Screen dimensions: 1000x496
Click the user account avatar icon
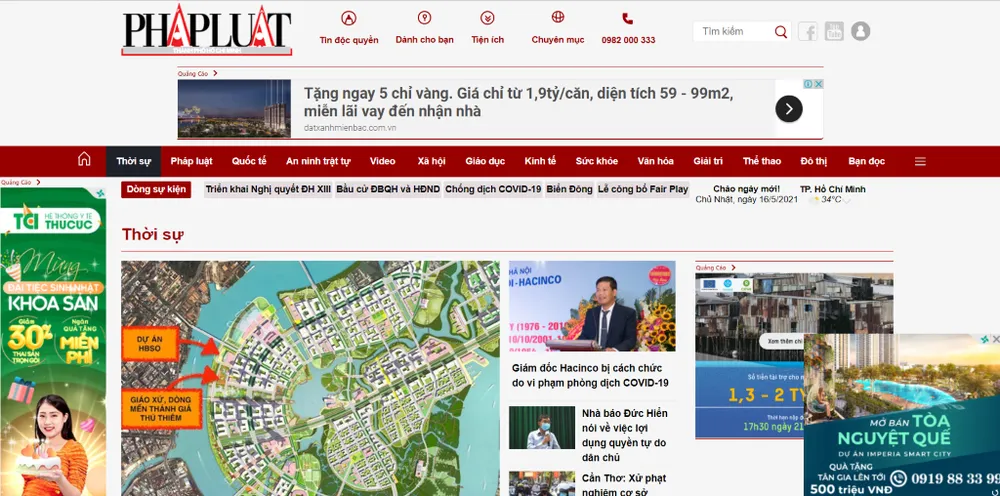tap(860, 32)
